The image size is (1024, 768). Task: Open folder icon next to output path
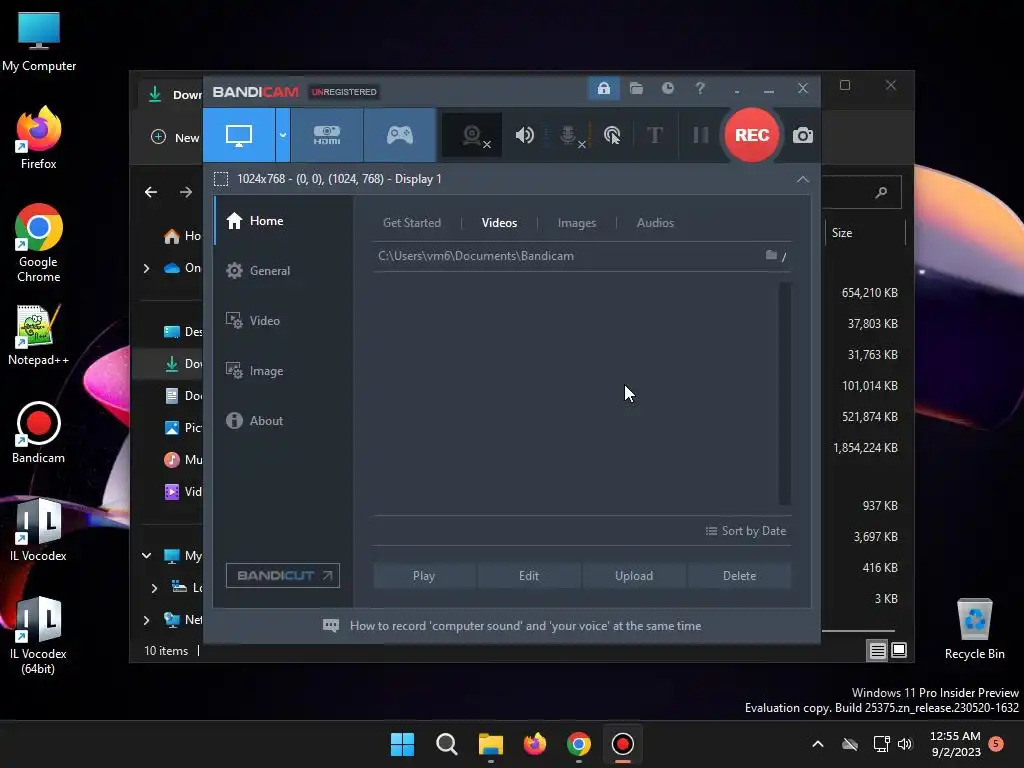click(771, 255)
